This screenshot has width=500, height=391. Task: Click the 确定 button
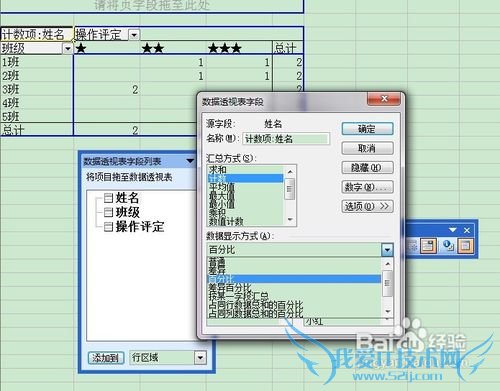point(367,129)
